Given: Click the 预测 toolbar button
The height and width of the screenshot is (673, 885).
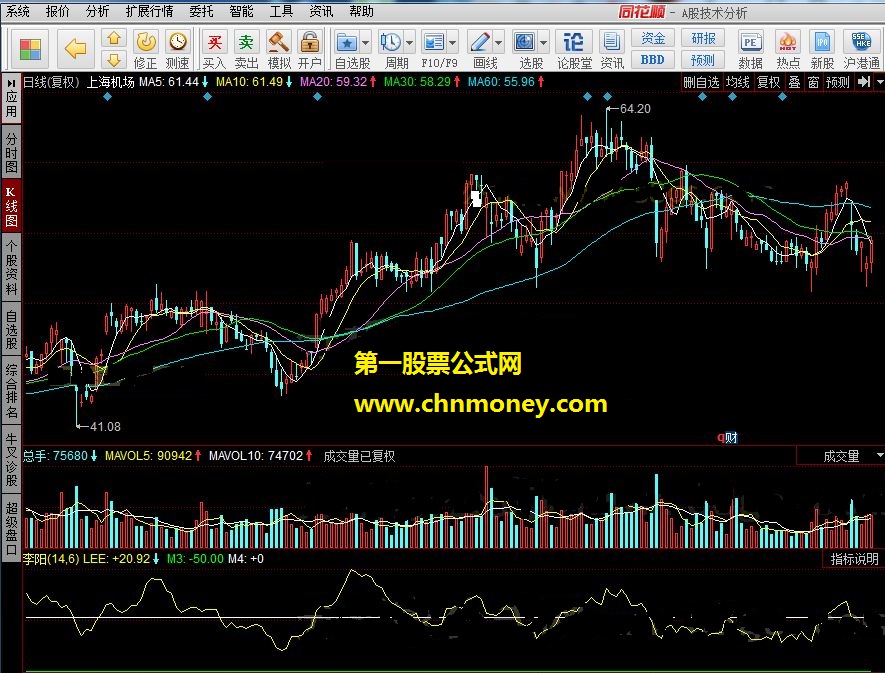Looking at the screenshot, I should (x=703, y=59).
